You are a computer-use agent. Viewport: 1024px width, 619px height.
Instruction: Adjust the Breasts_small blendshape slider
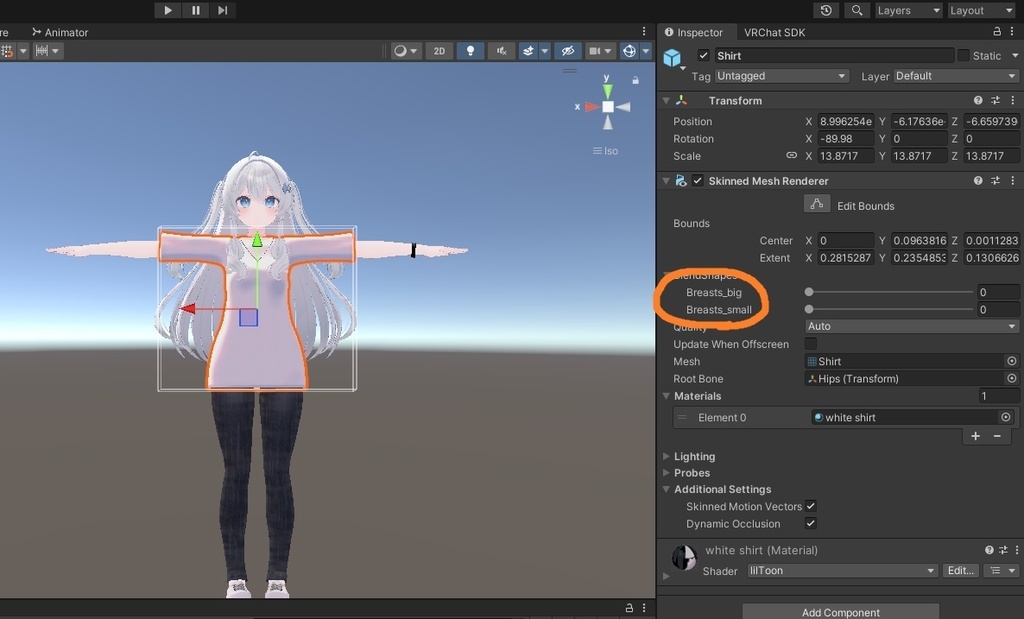891,310
